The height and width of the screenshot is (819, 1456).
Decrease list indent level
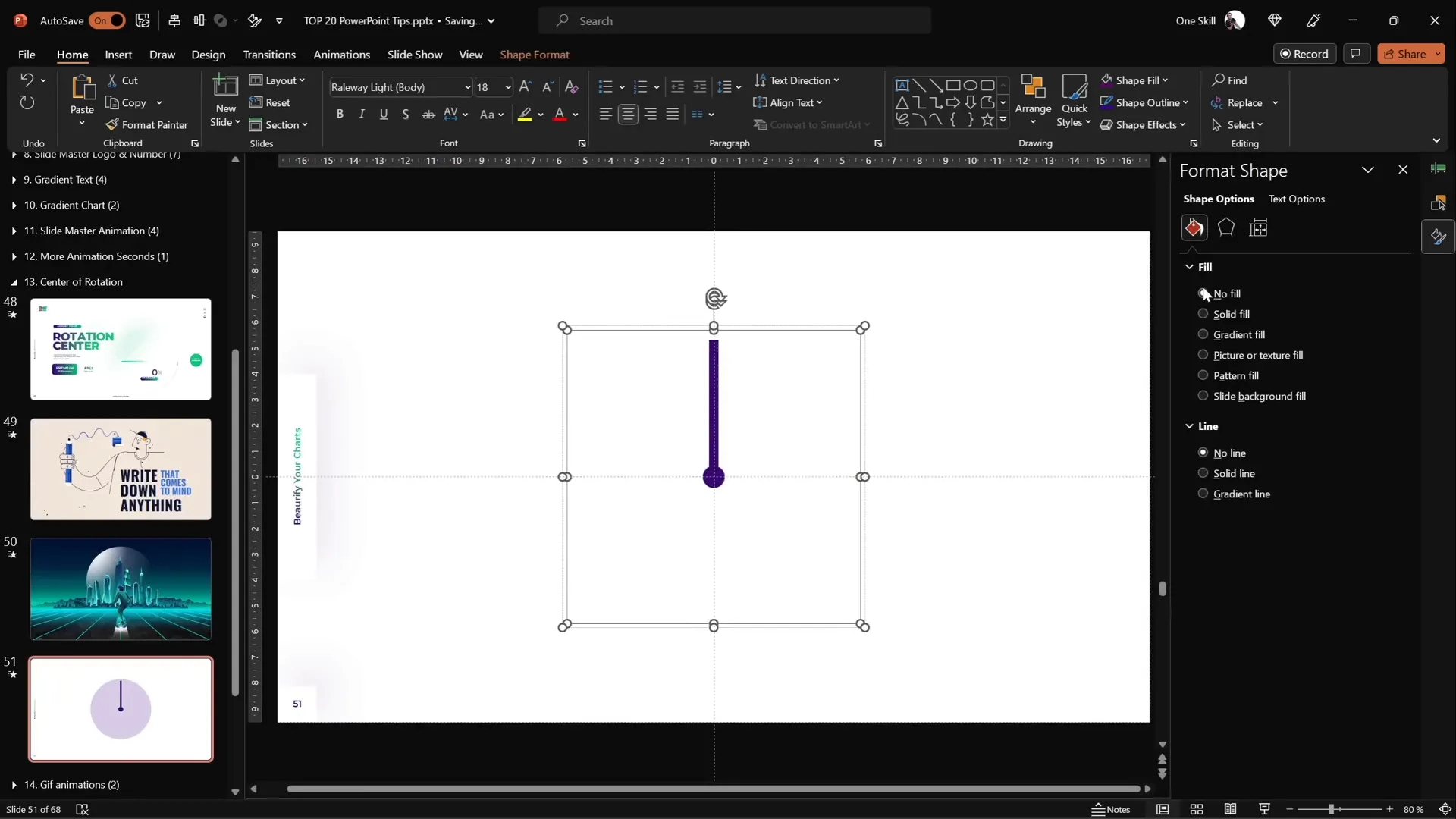[678, 87]
